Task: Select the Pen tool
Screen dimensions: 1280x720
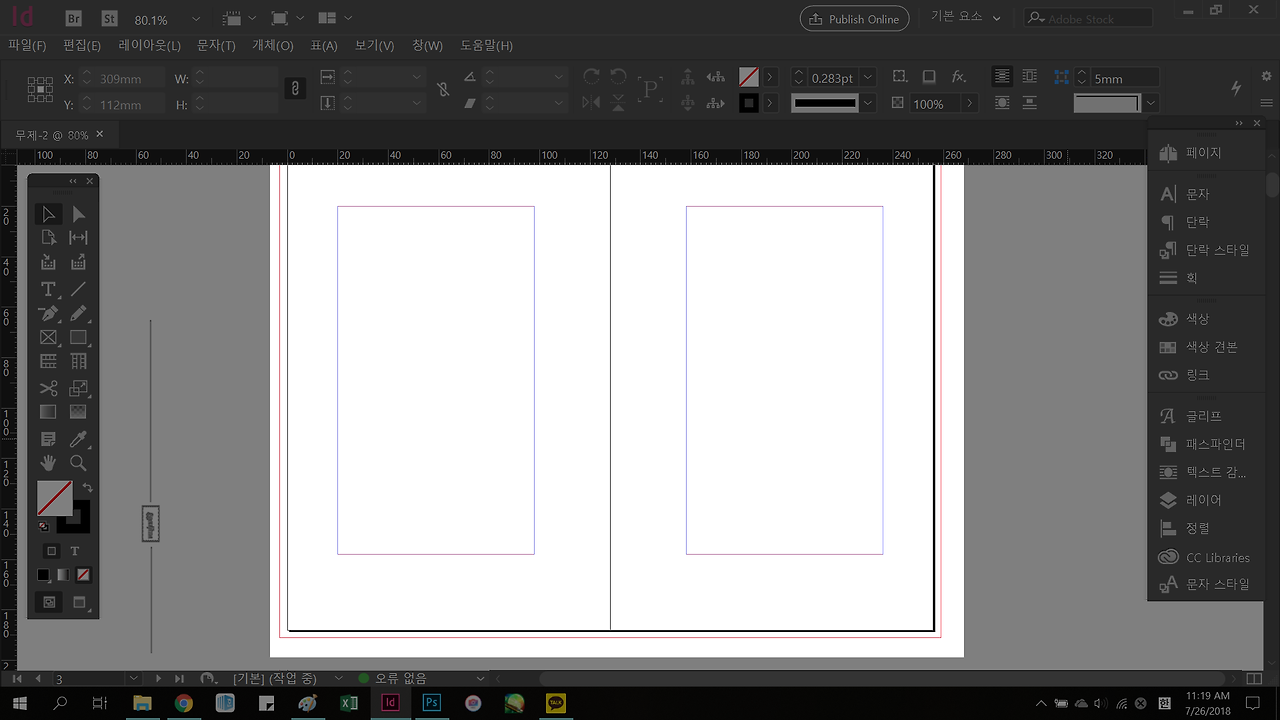Action: pos(47,314)
